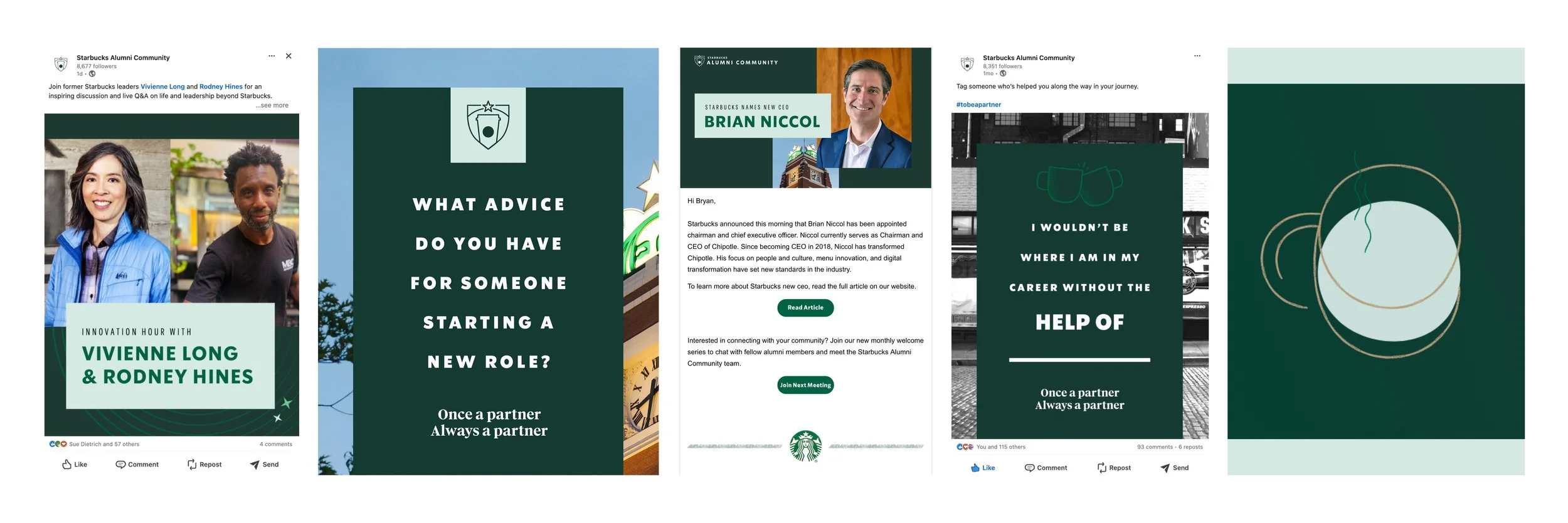Screen dimensions: 1568x523
Task: Click the Starbucks Alumni Community name on the second post
Action: pyautogui.click(x=1029, y=58)
